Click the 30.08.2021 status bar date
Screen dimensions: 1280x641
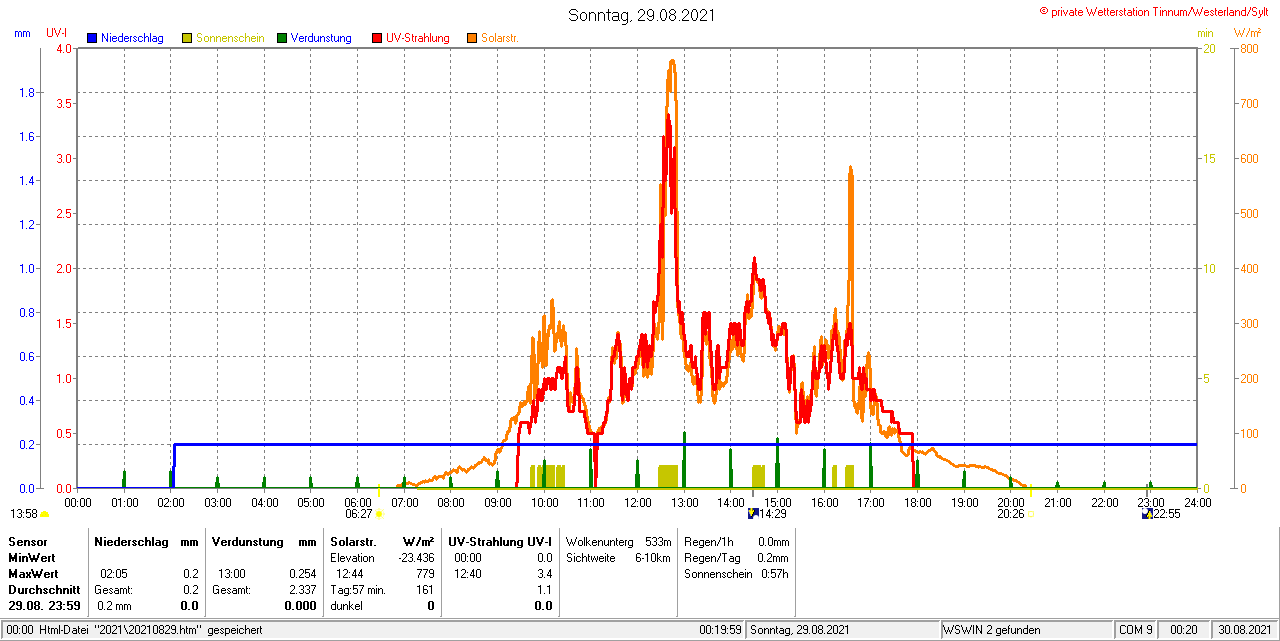tap(1243, 630)
